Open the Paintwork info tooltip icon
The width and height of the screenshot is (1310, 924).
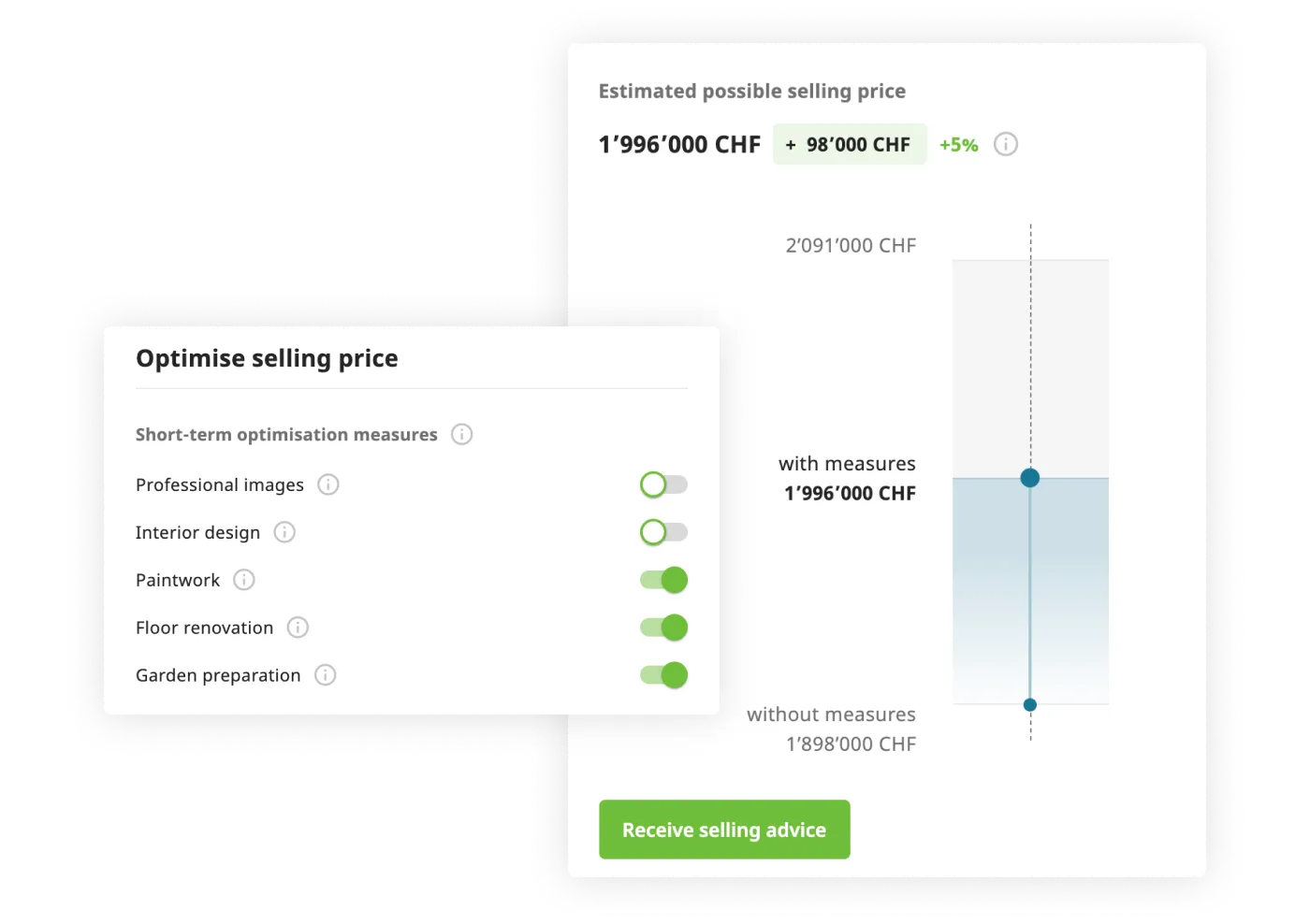tap(244, 580)
